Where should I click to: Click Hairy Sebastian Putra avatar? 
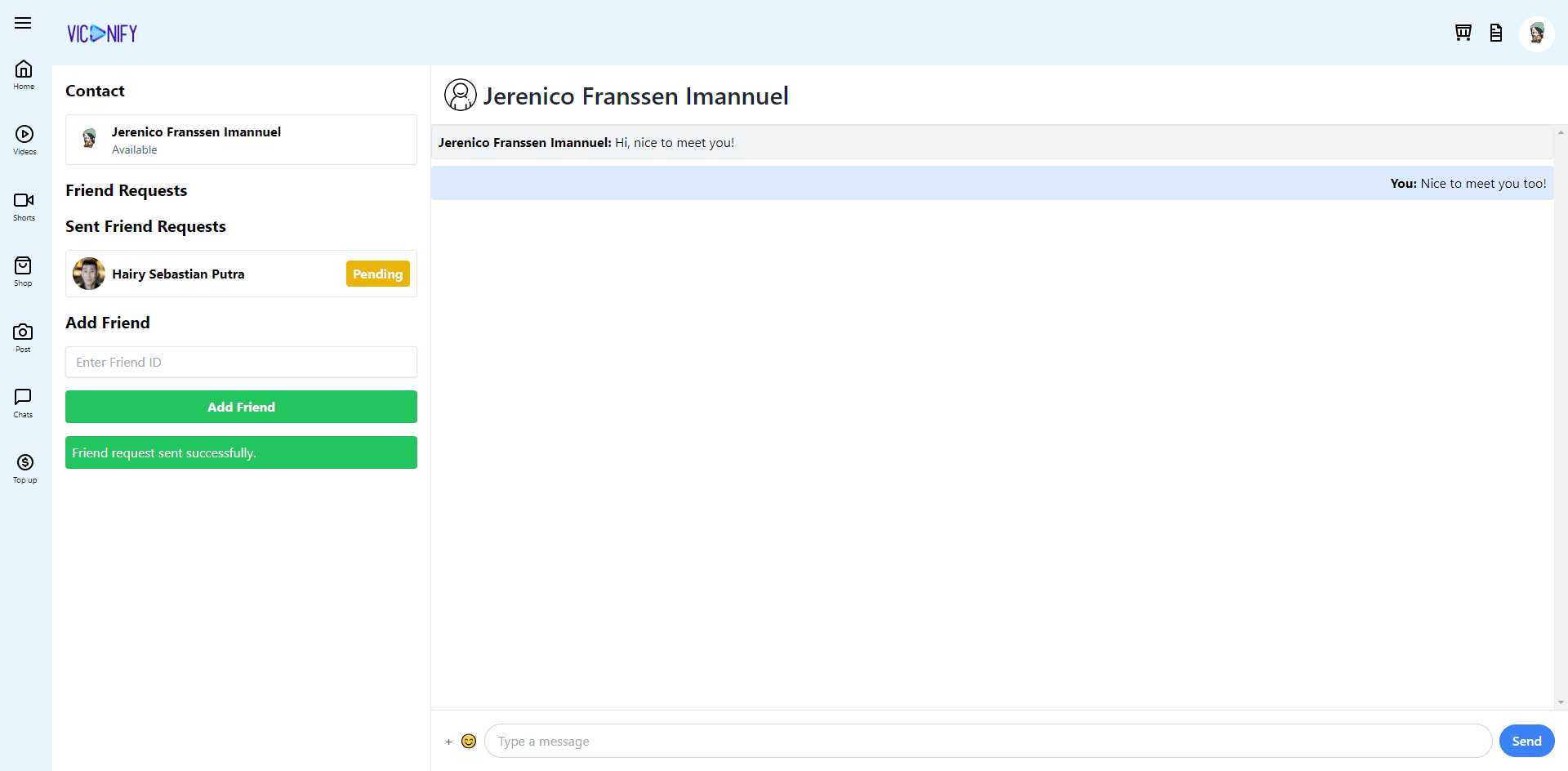click(x=89, y=274)
